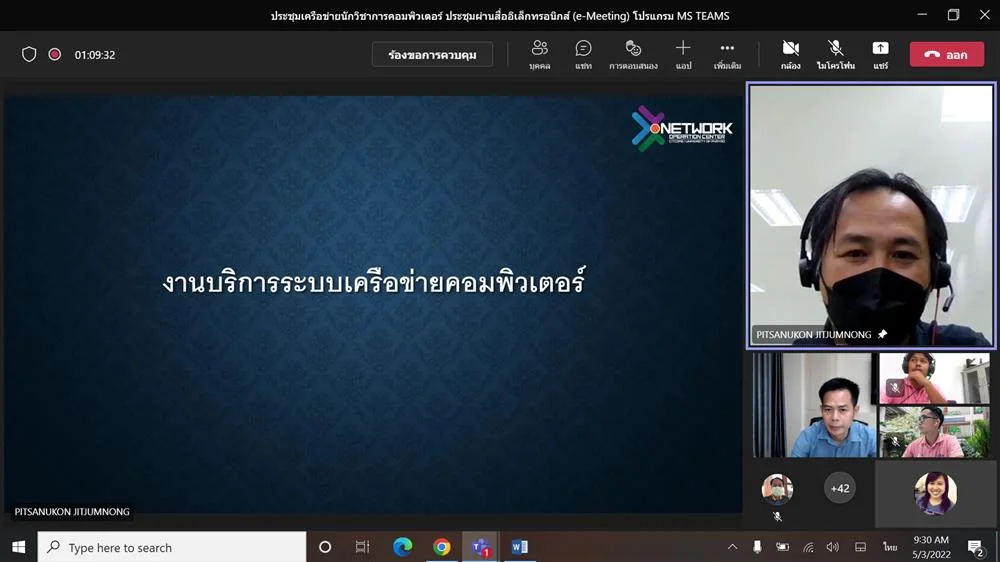Toggle the camera on

pyautogui.click(x=791, y=55)
